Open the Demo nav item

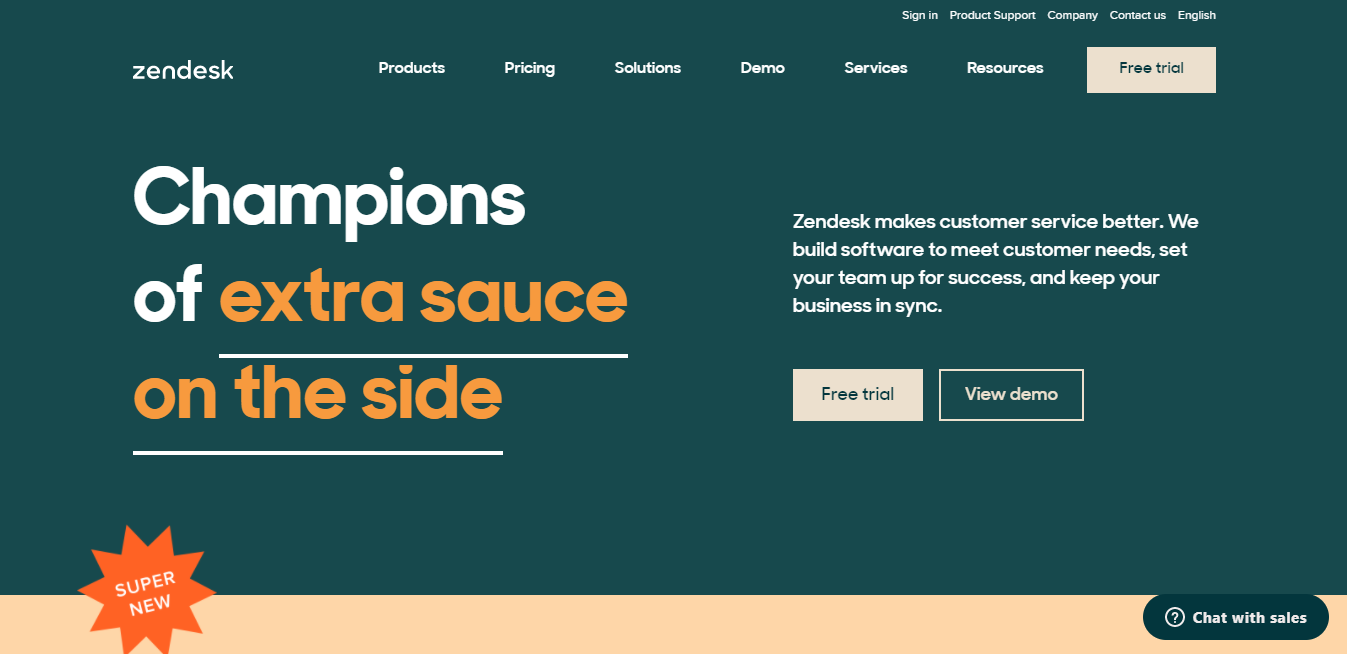coord(763,68)
